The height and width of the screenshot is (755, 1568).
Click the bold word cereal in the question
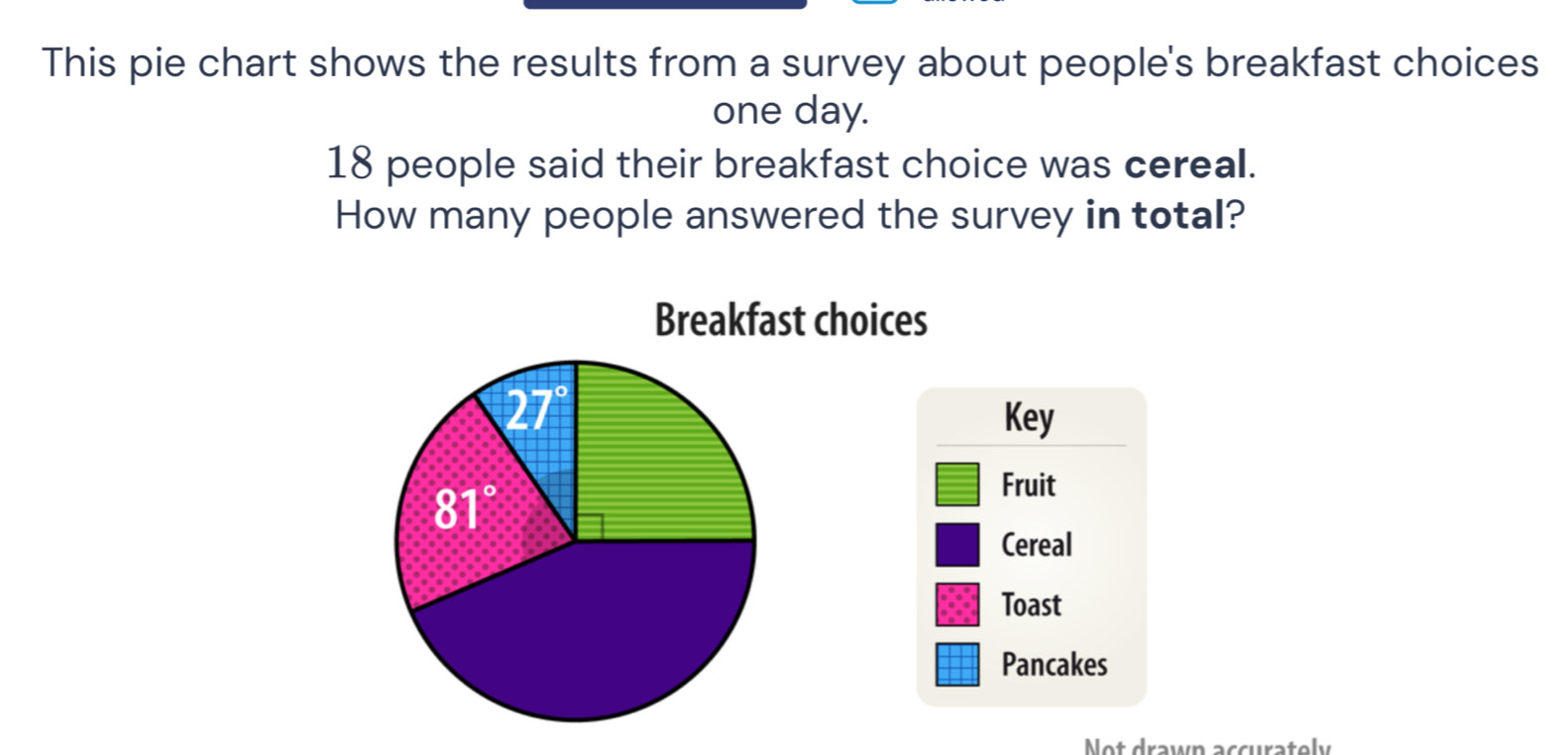1184,164
